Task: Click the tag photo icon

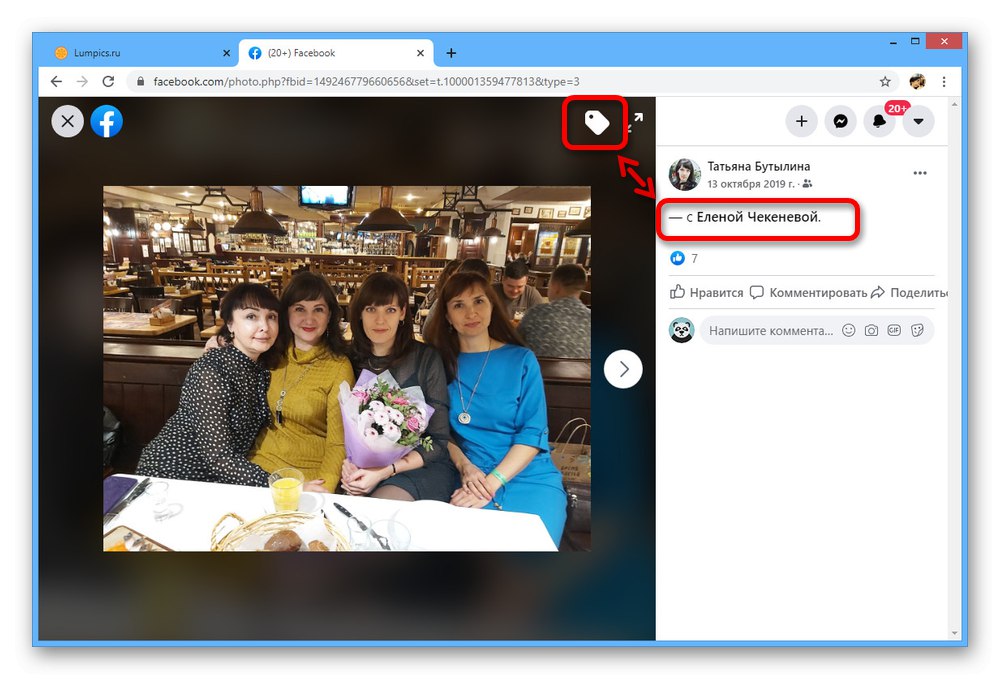Action: 596,122
